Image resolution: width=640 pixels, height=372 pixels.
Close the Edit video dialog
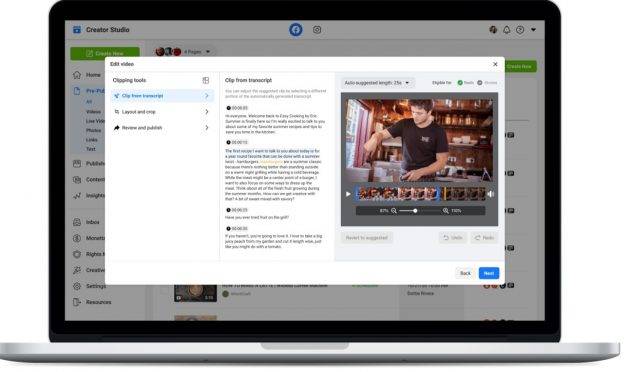click(495, 65)
